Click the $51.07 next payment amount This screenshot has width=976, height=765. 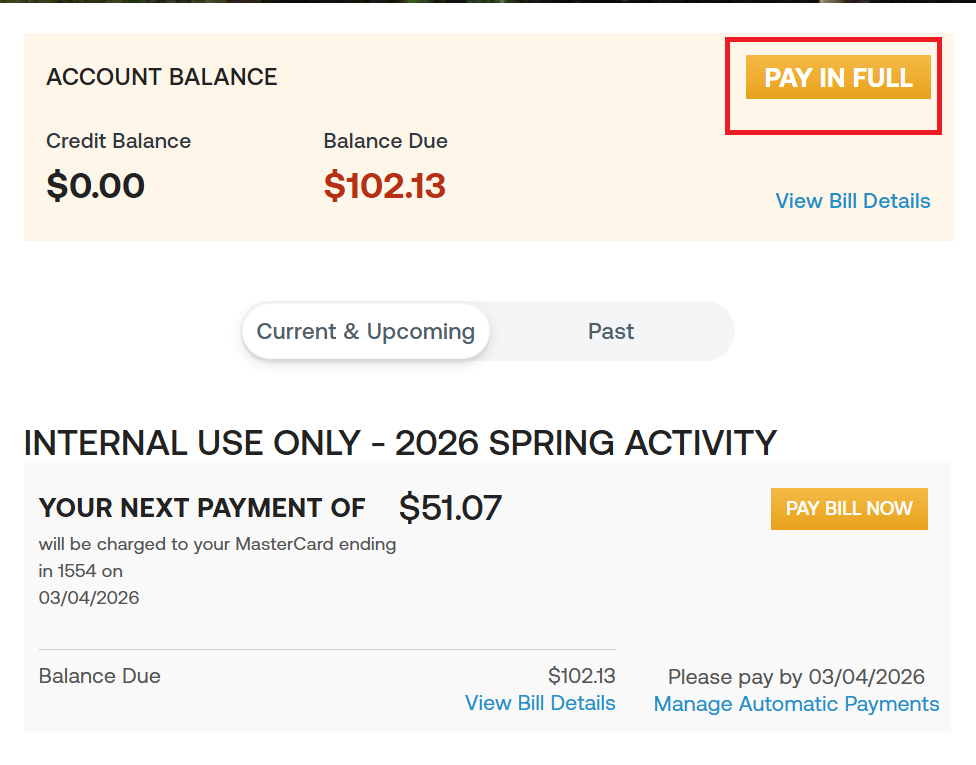click(450, 508)
